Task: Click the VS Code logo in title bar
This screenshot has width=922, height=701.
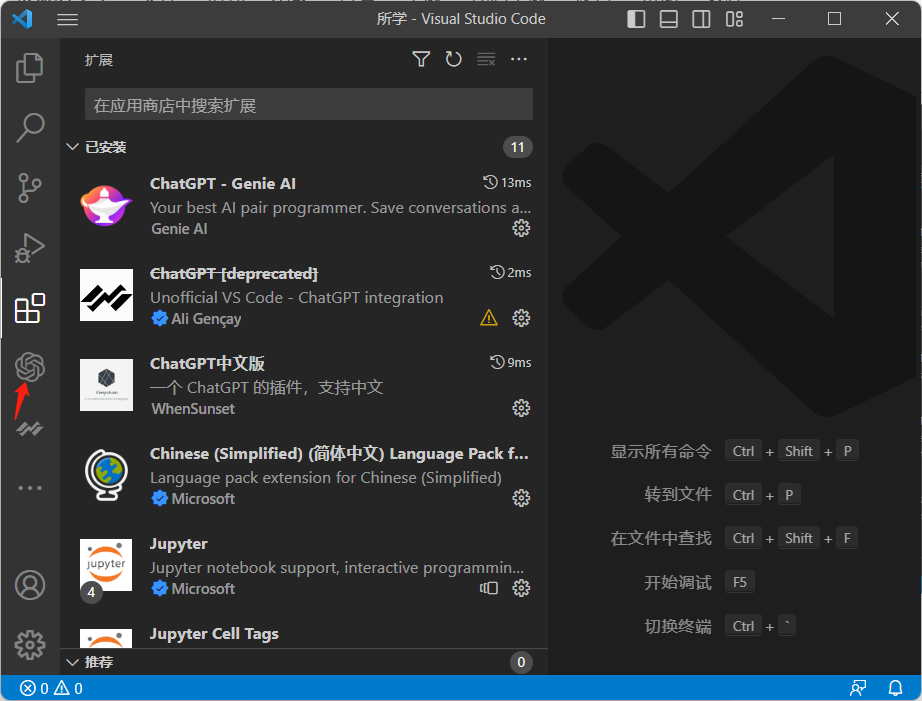Action: click(22, 19)
